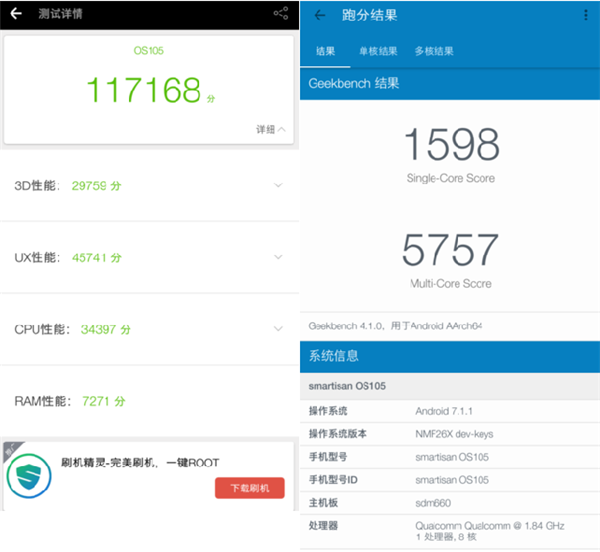
Task: Collapse the 详细 score details chevron
Action: click(x=282, y=129)
